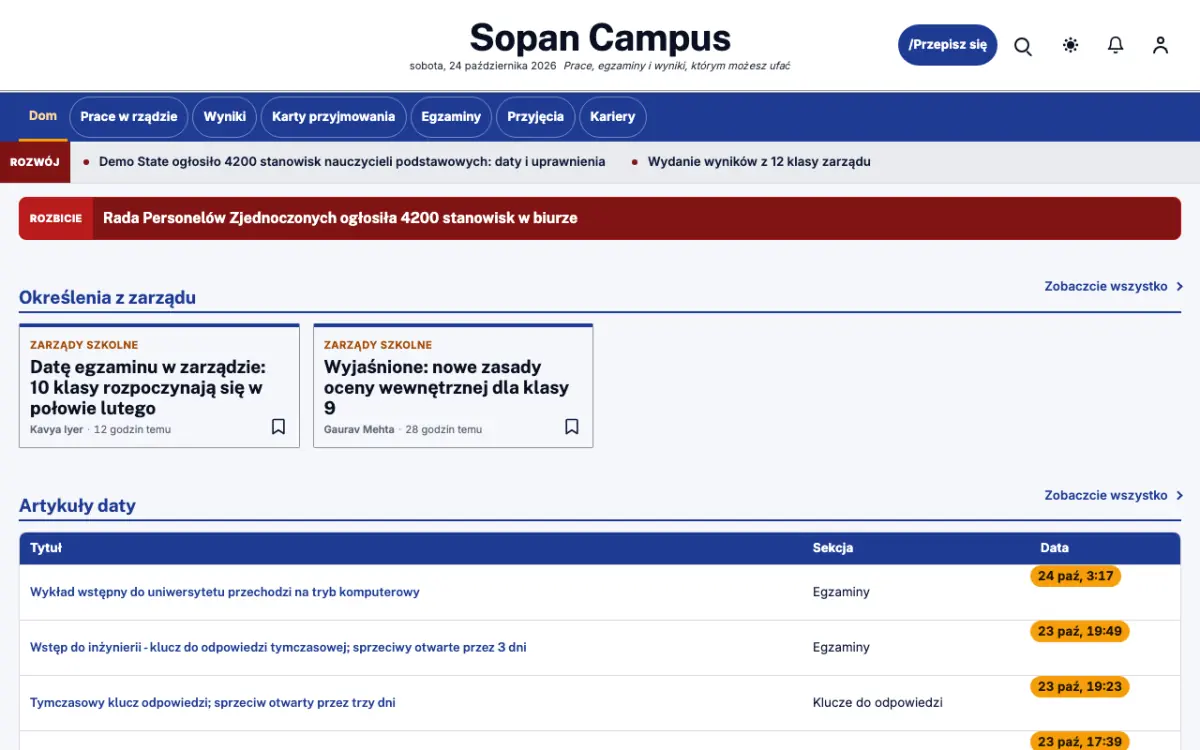Open the notifications bell icon
Image resolution: width=1200 pixels, height=750 pixels.
click(1116, 45)
